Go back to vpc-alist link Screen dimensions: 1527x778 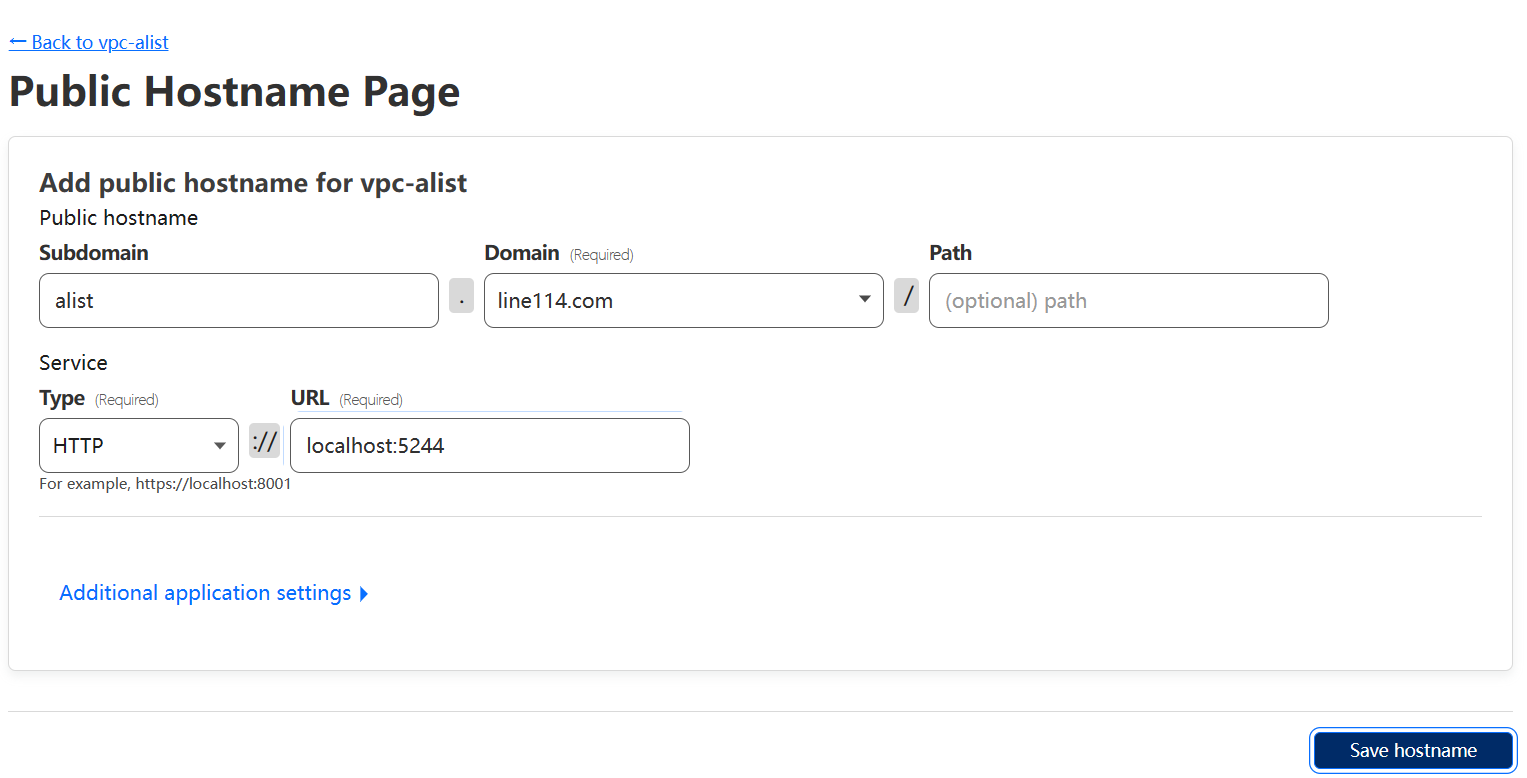coord(88,42)
